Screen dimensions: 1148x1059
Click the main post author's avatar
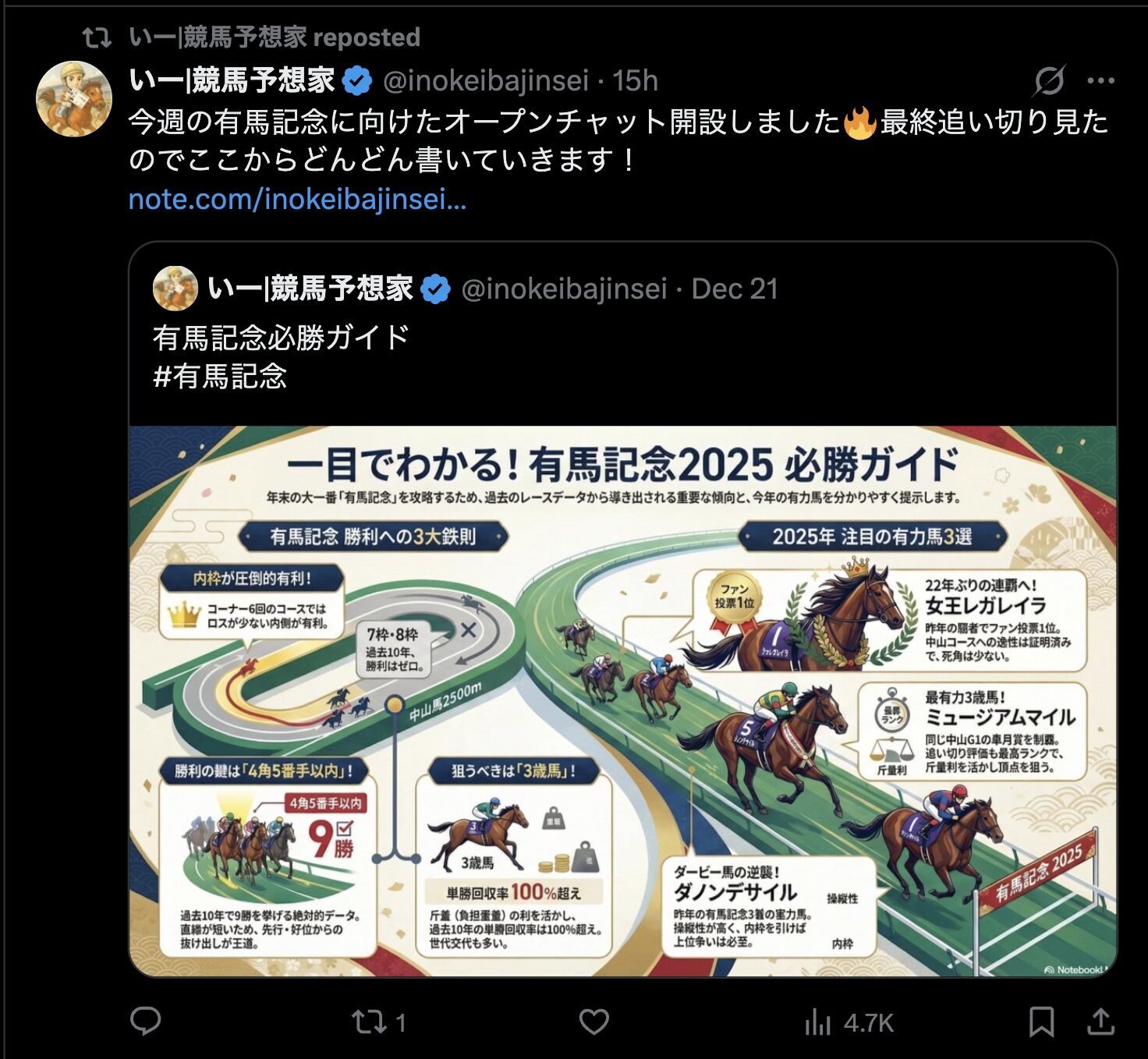(74, 99)
